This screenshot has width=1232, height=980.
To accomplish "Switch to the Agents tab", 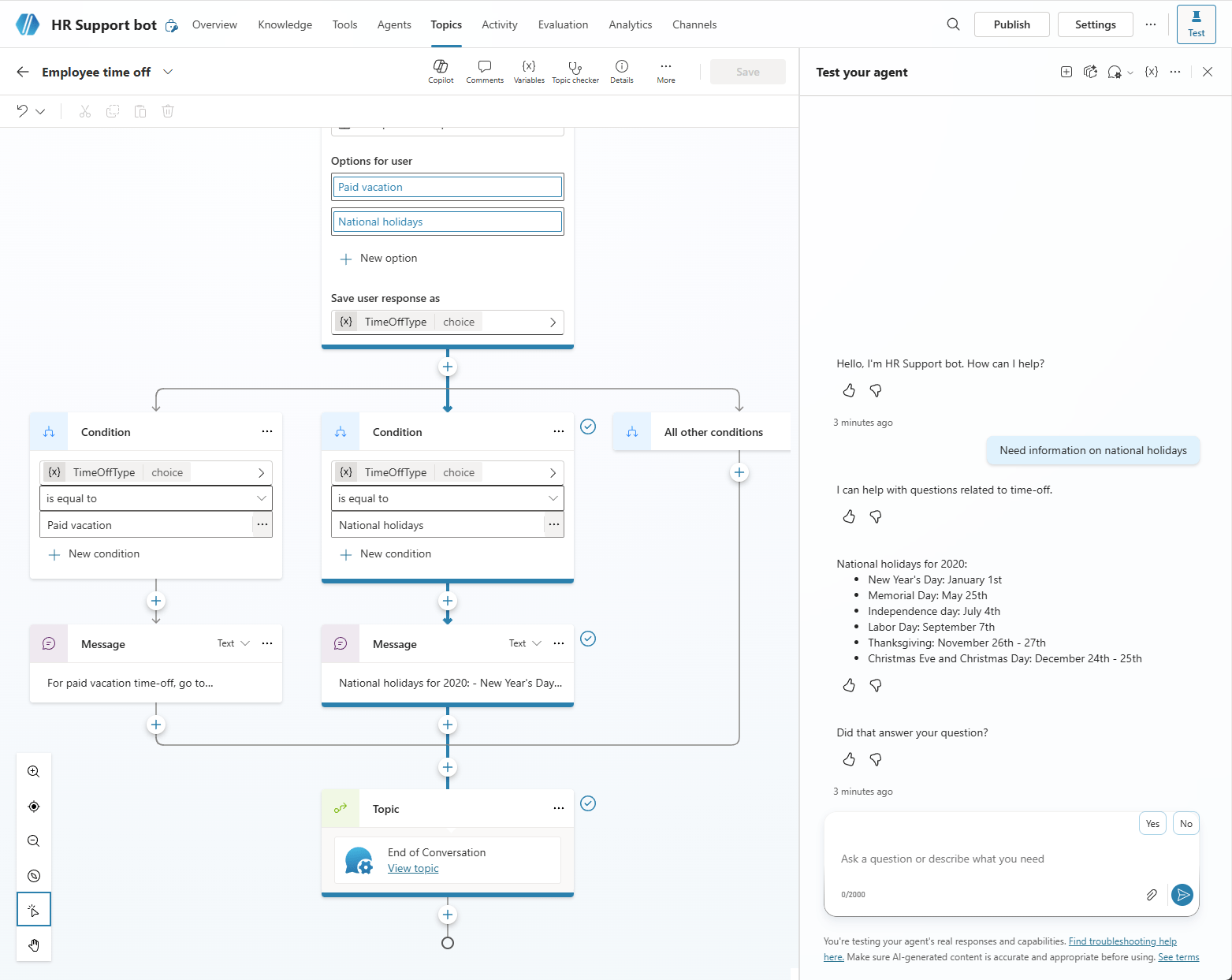I will click(x=394, y=24).
